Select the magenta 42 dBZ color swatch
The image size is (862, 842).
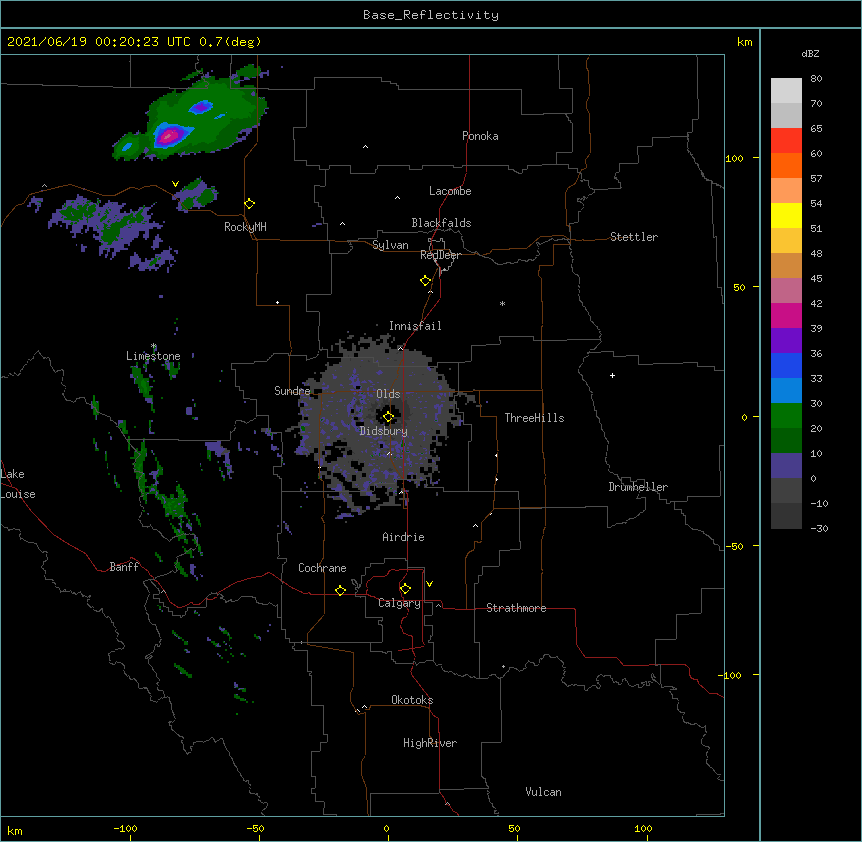[786, 315]
